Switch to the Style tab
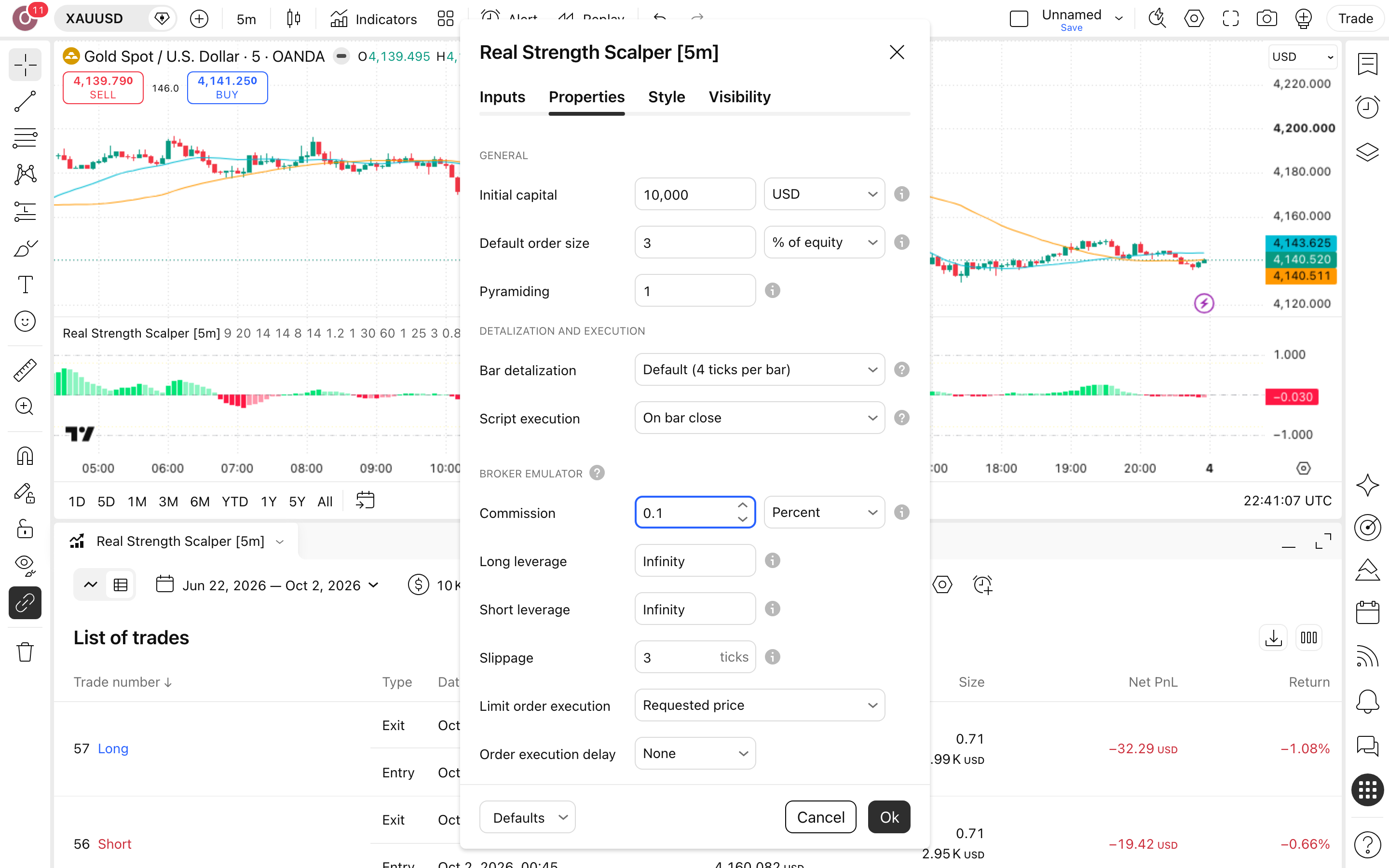This screenshot has height=868, width=1389. click(667, 97)
